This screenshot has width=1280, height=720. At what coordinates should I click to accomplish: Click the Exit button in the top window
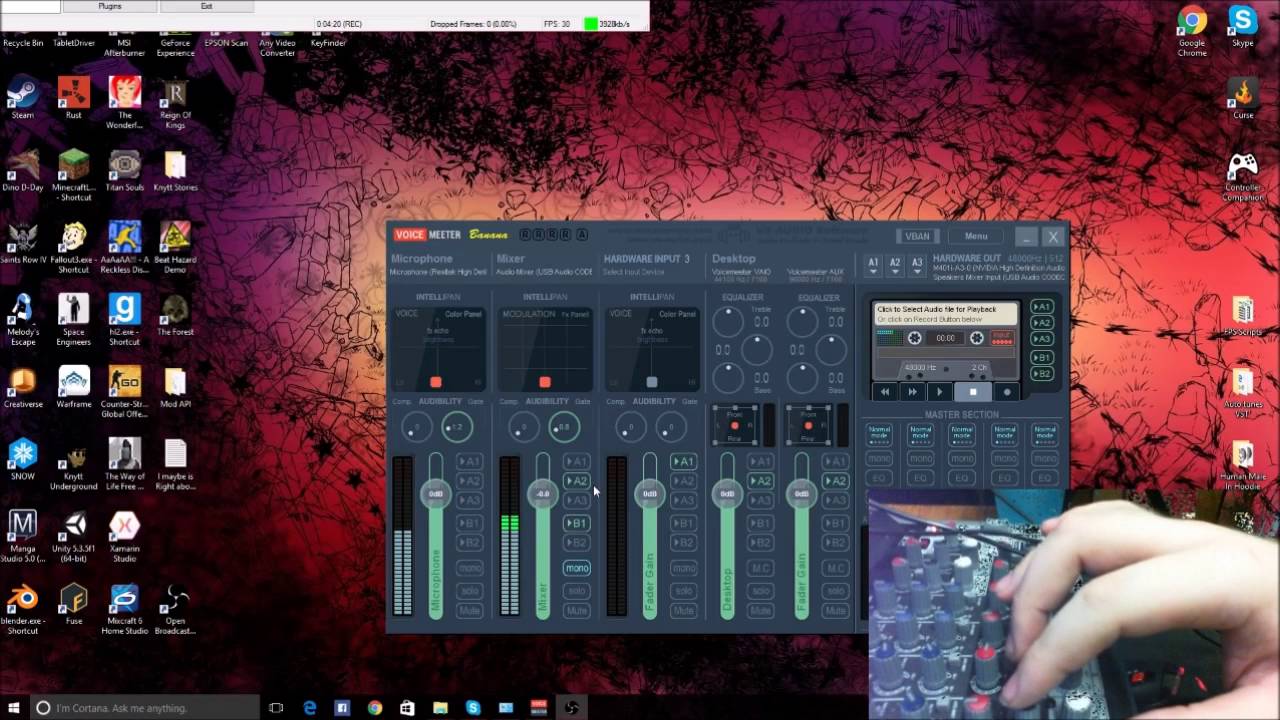click(x=206, y=6)
